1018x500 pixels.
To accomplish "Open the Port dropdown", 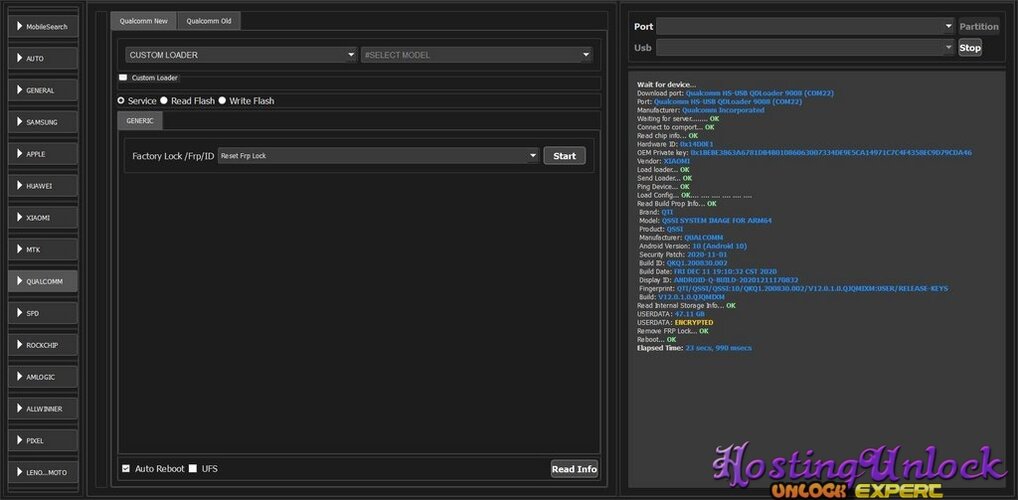I will pos(805,27).
